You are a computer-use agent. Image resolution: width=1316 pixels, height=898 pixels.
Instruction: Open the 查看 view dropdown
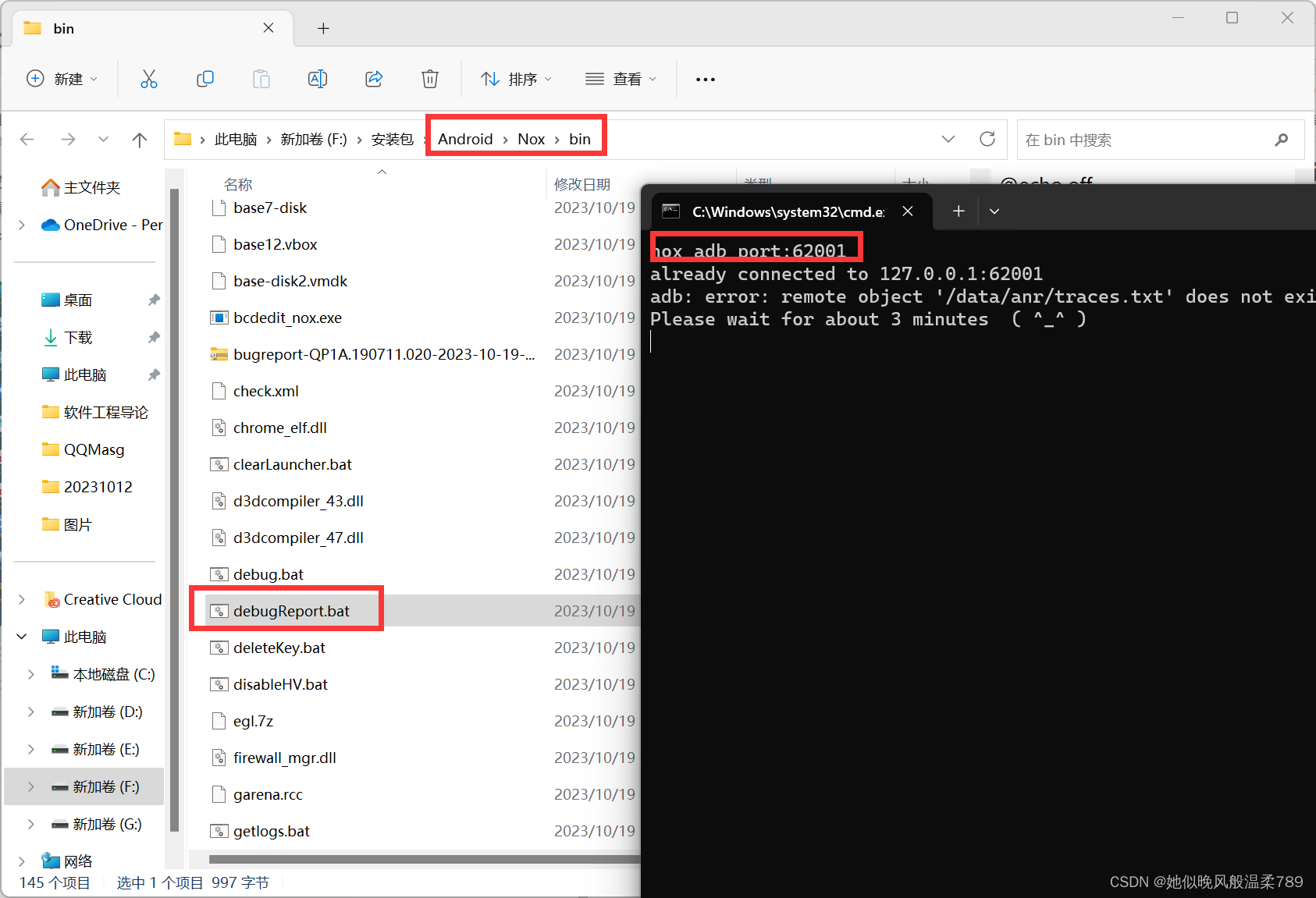(x=621, y=79)
